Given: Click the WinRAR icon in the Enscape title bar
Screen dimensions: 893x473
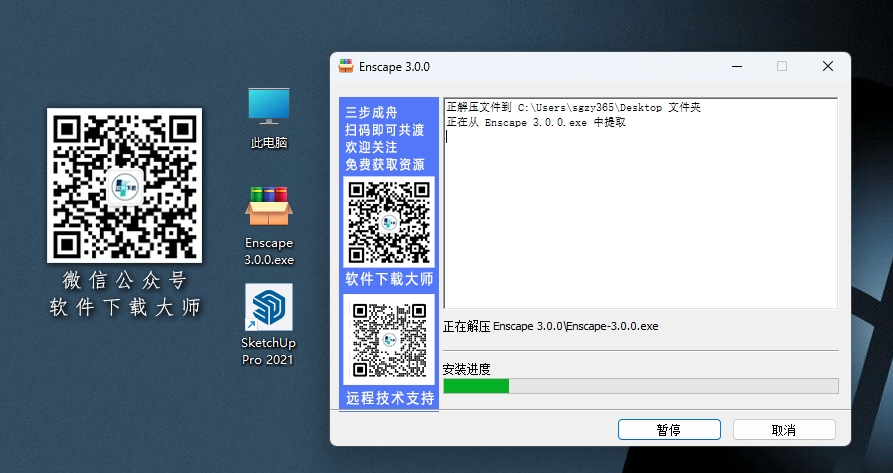Looking at the screenshot, I should pos(346,67).
